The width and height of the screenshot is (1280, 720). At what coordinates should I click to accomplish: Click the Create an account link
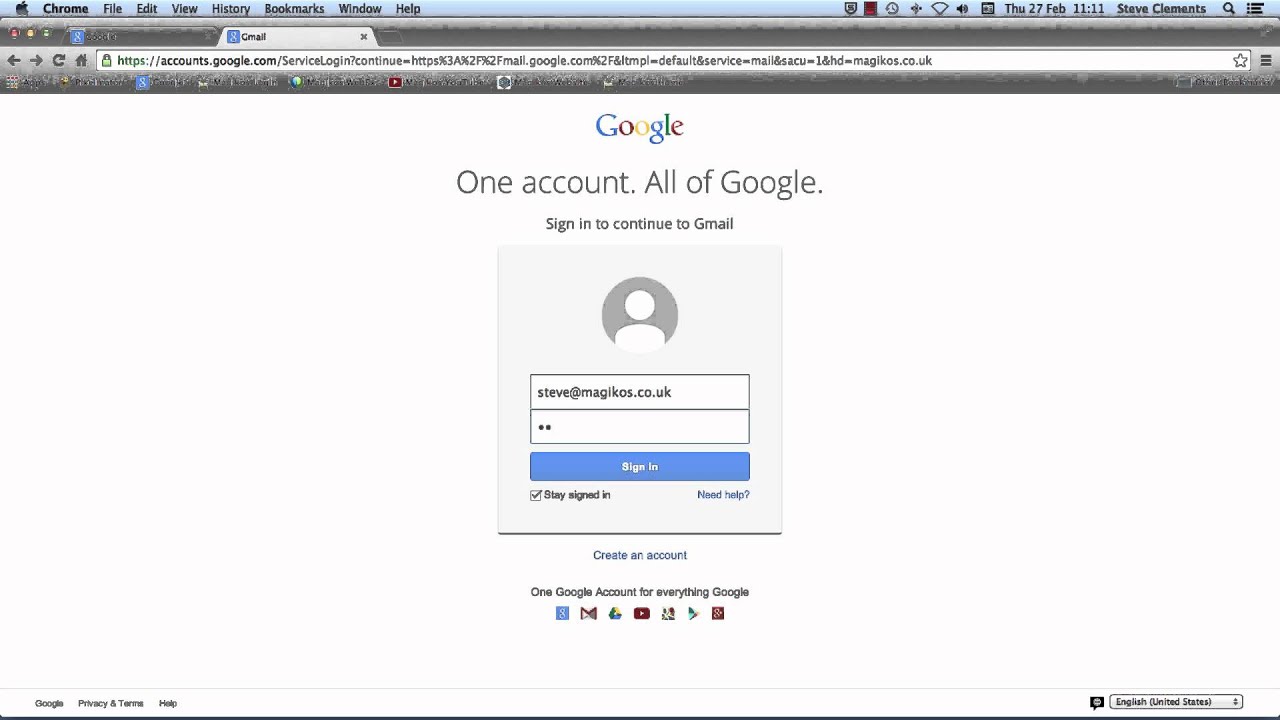click(x=640, y=555)
